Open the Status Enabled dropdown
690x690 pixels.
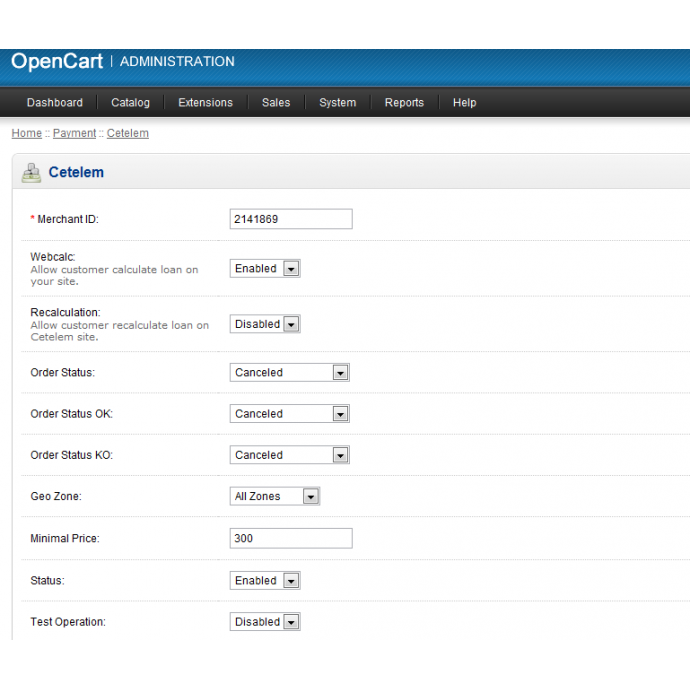[265, 580]
